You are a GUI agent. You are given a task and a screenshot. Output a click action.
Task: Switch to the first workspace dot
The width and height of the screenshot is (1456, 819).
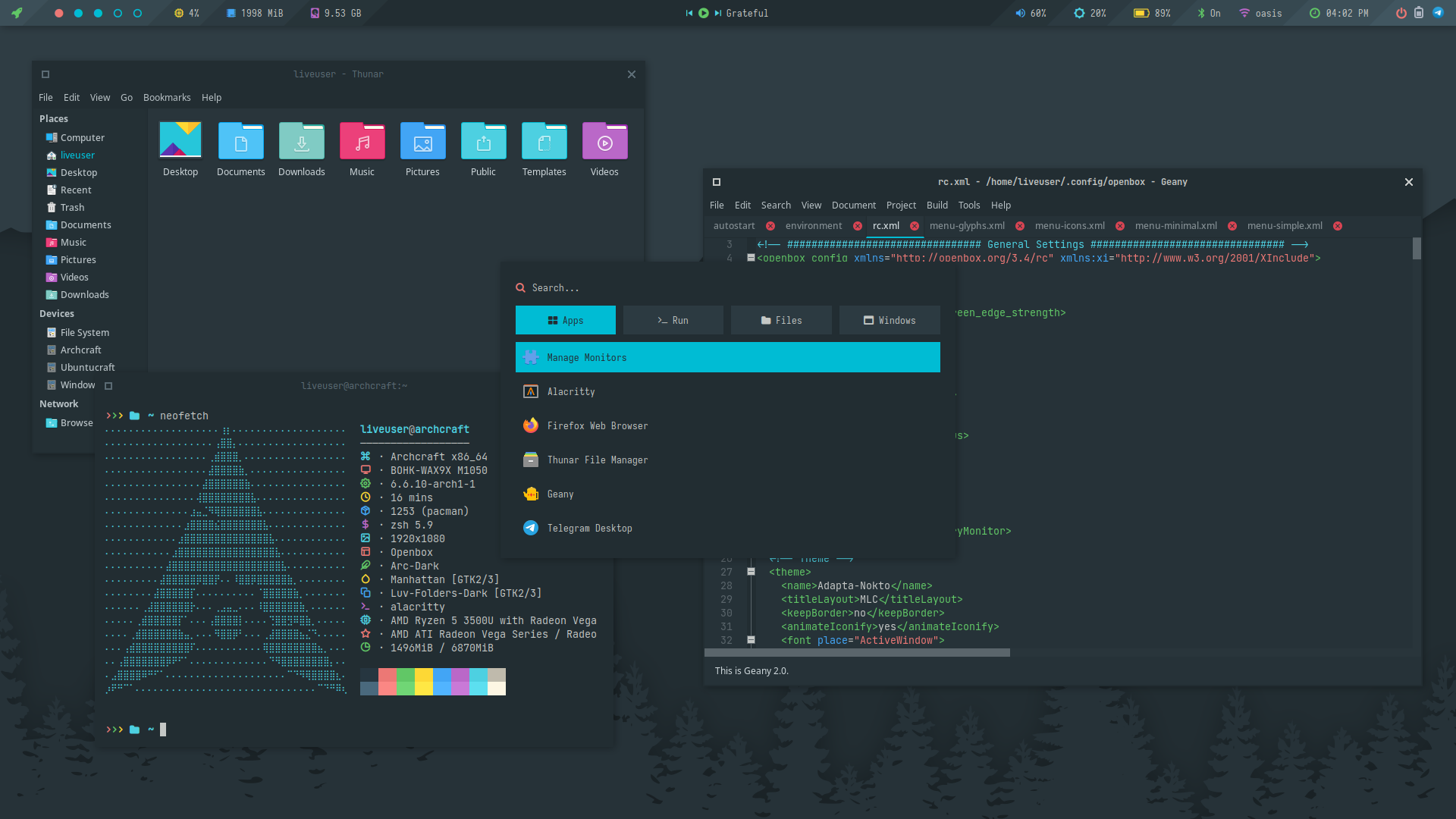click(59, 13)
